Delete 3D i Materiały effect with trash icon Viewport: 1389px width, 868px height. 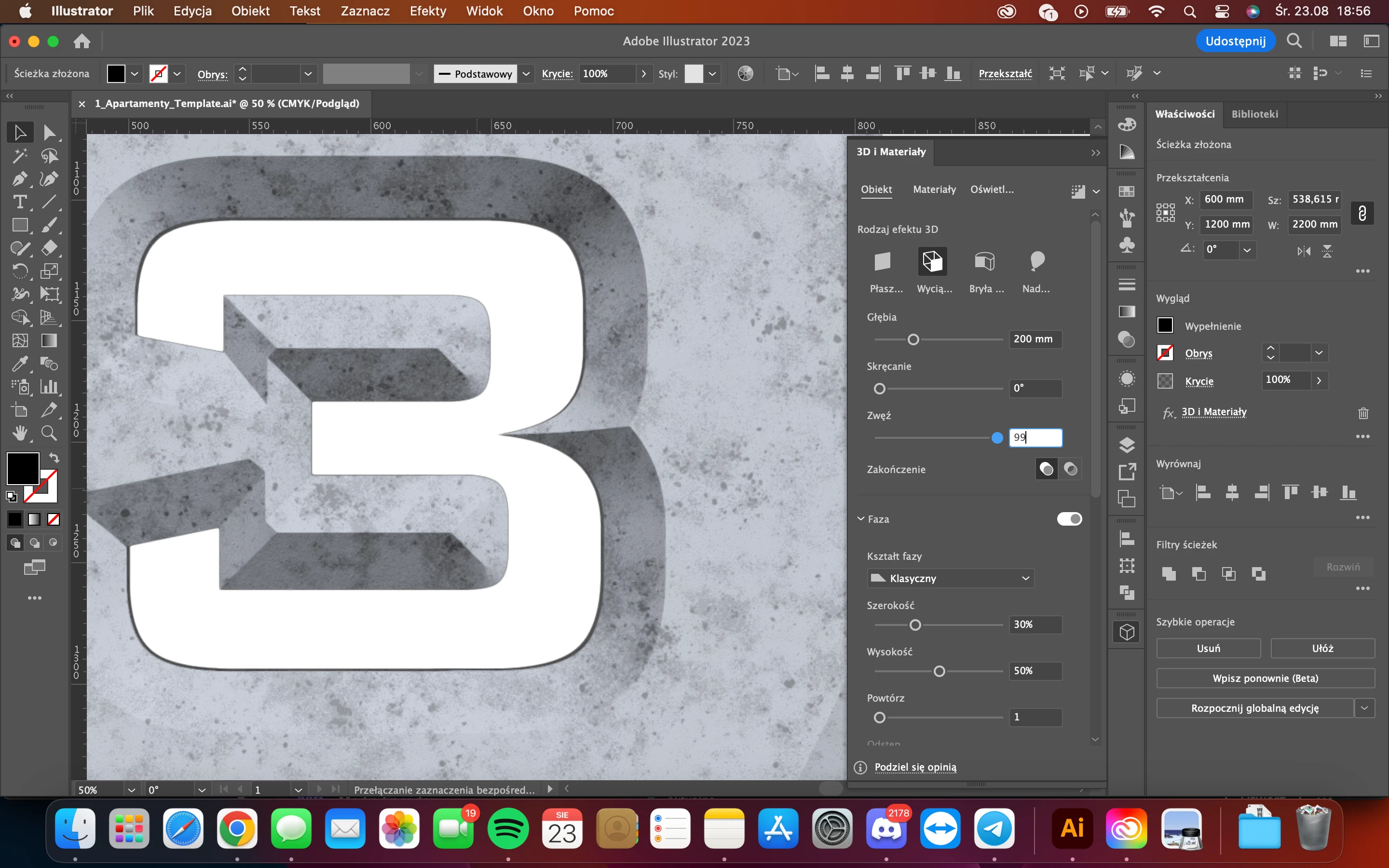[x=1363, y=413]
